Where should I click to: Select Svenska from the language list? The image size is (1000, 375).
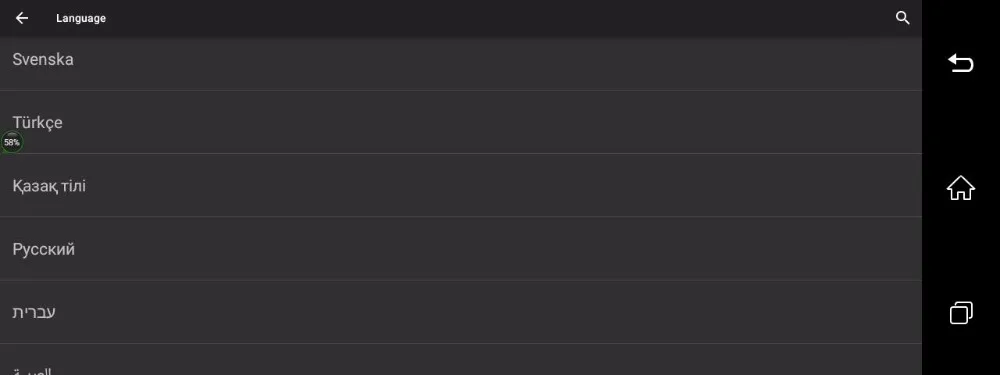[461, 59]
